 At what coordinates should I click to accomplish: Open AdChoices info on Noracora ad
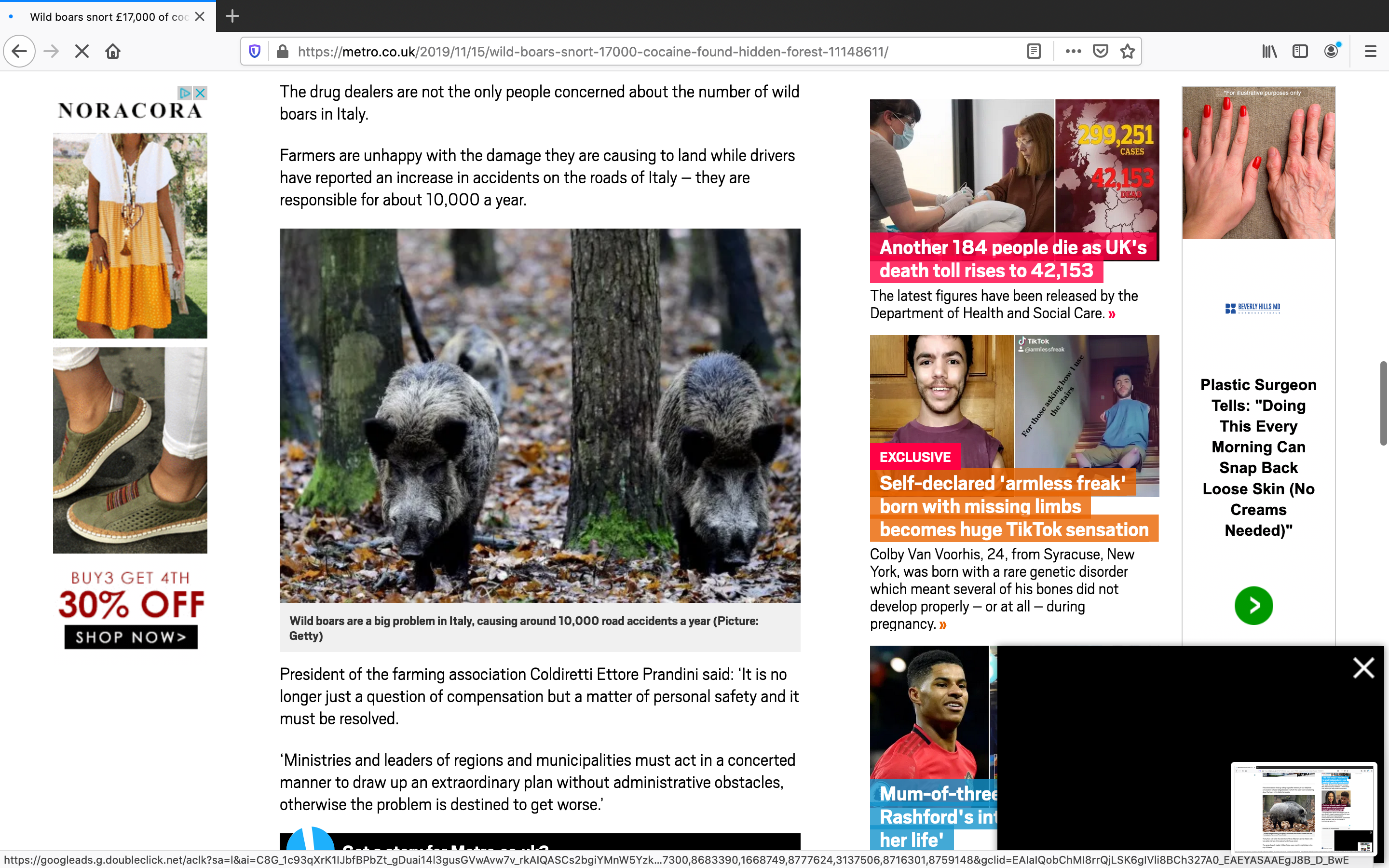click(184, 93)
